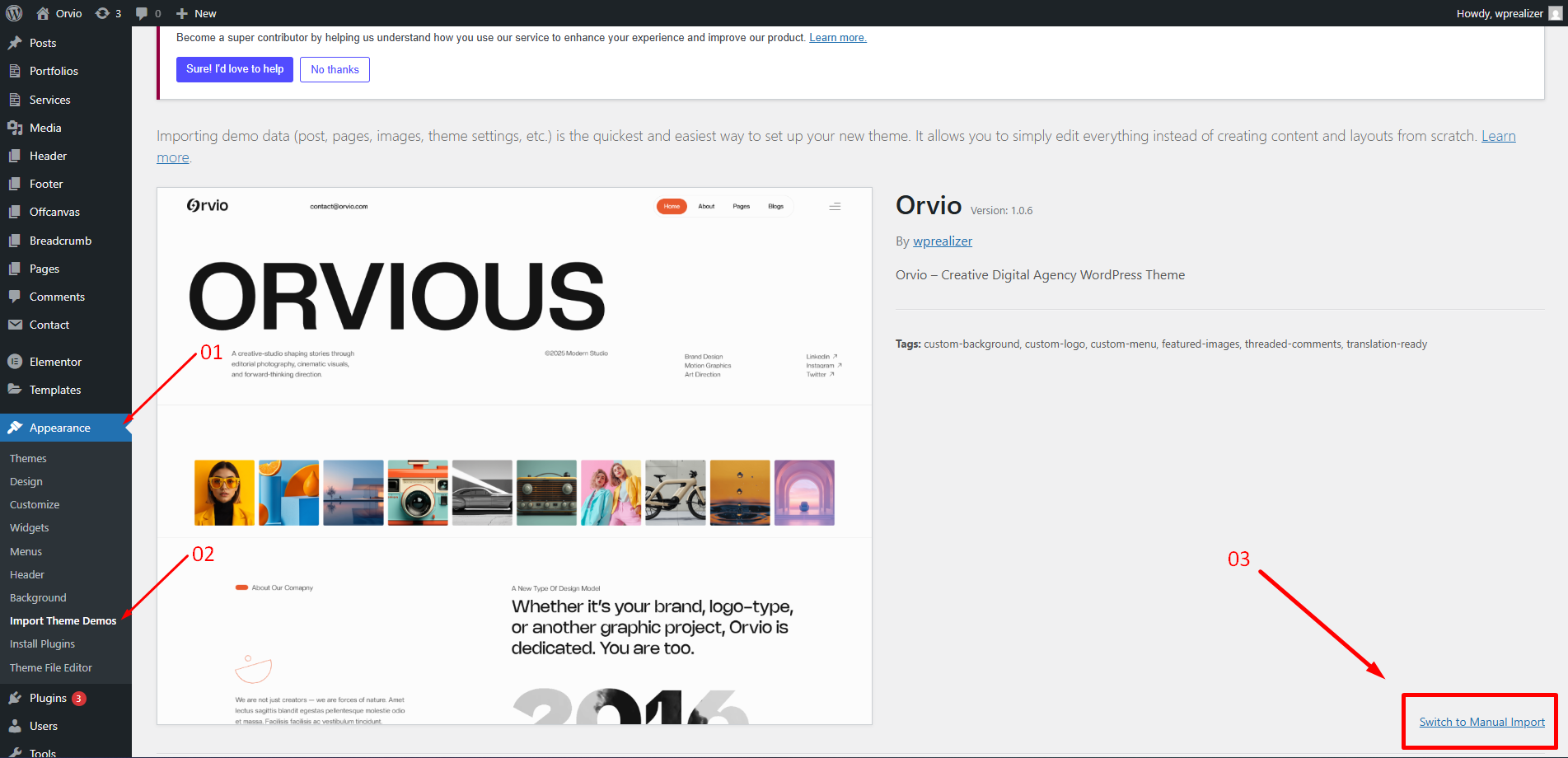
Task: Click the Templates folder icon
Action: [x=15, y=390]
